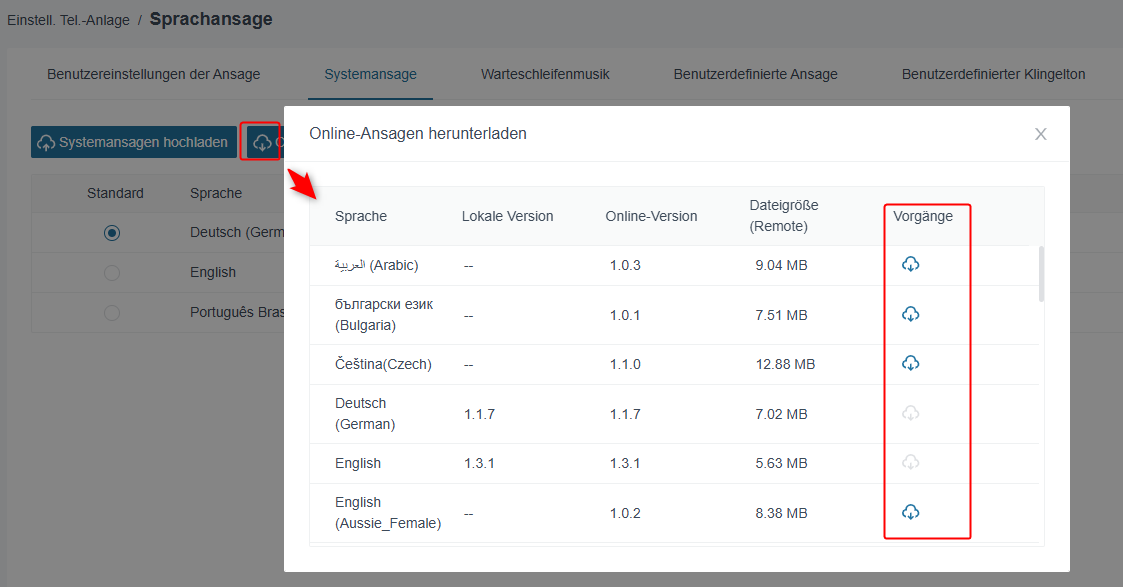Click file size 5.63 MB
The height and width of the screenshot is (587, 1123).
click(x=781, y=463)
